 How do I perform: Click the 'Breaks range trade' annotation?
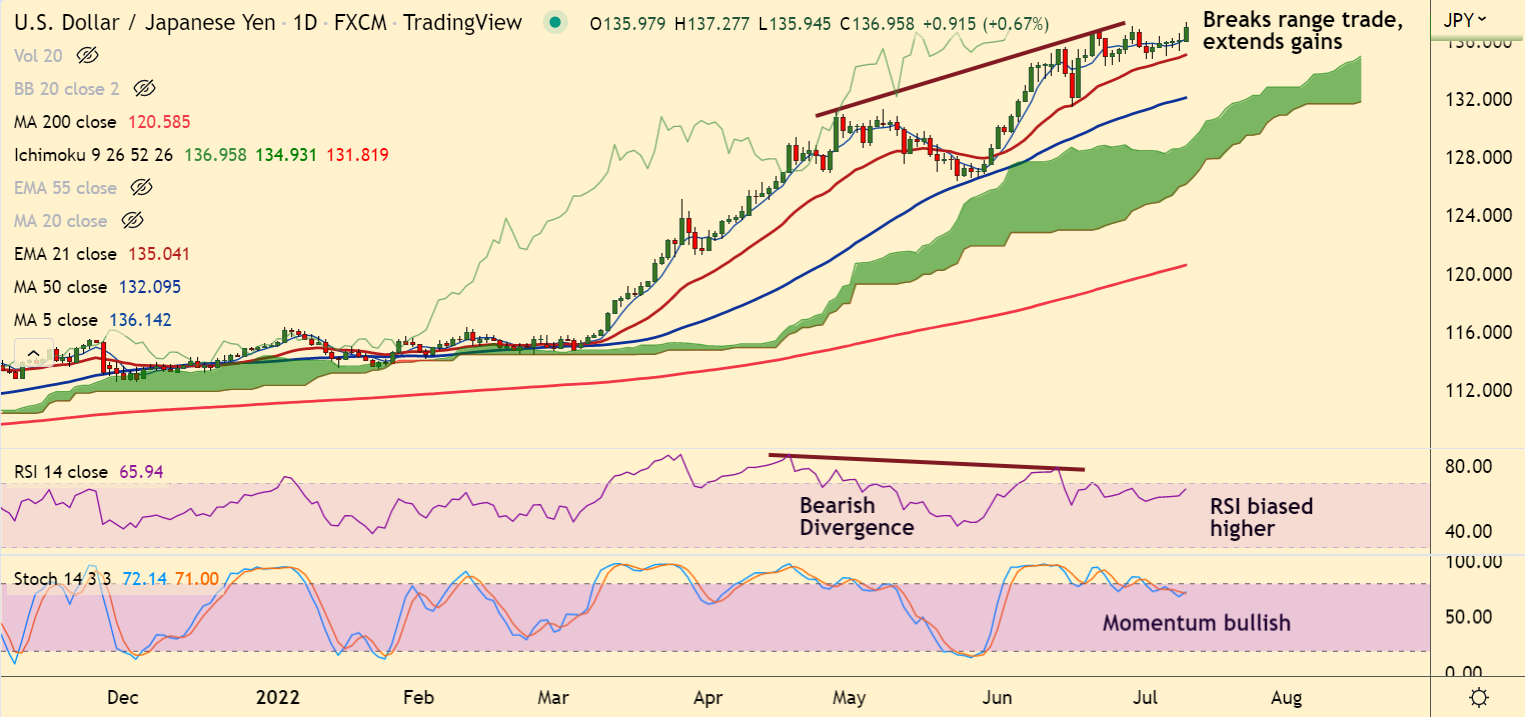pos(1304,29)
